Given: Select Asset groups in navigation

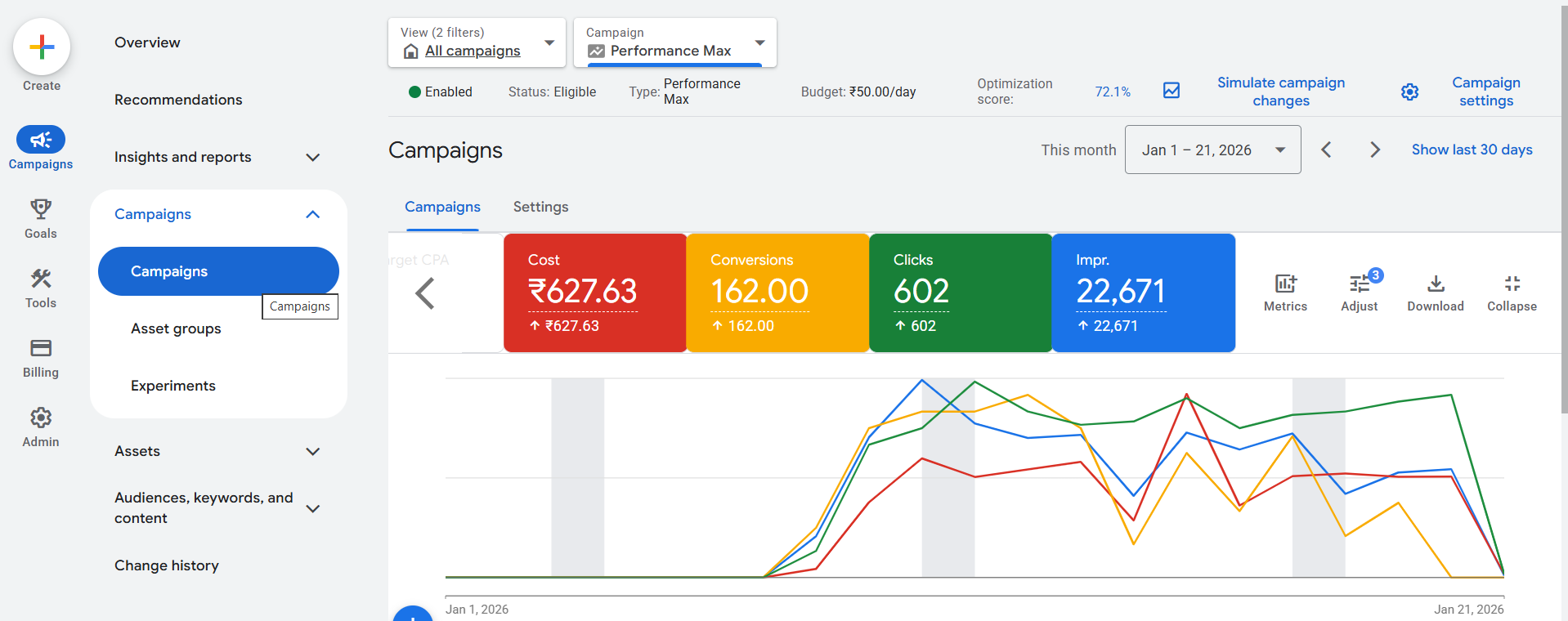Looking at the screenshot, I should 176,328.
